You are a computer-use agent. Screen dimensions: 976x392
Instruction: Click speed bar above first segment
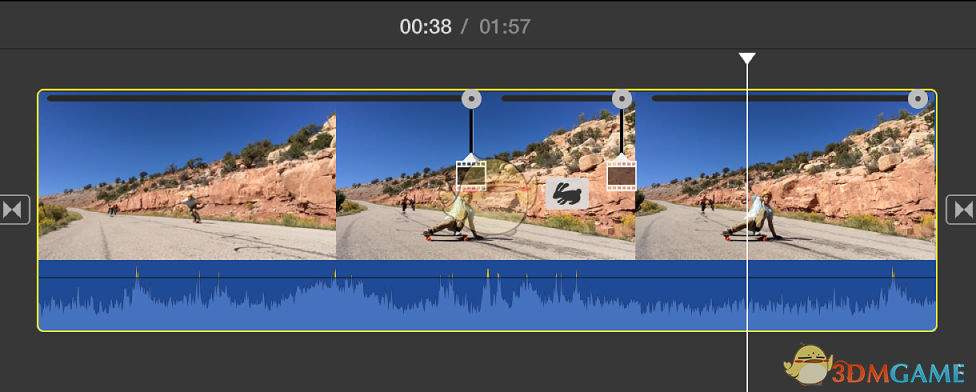(x=254, y=98)
